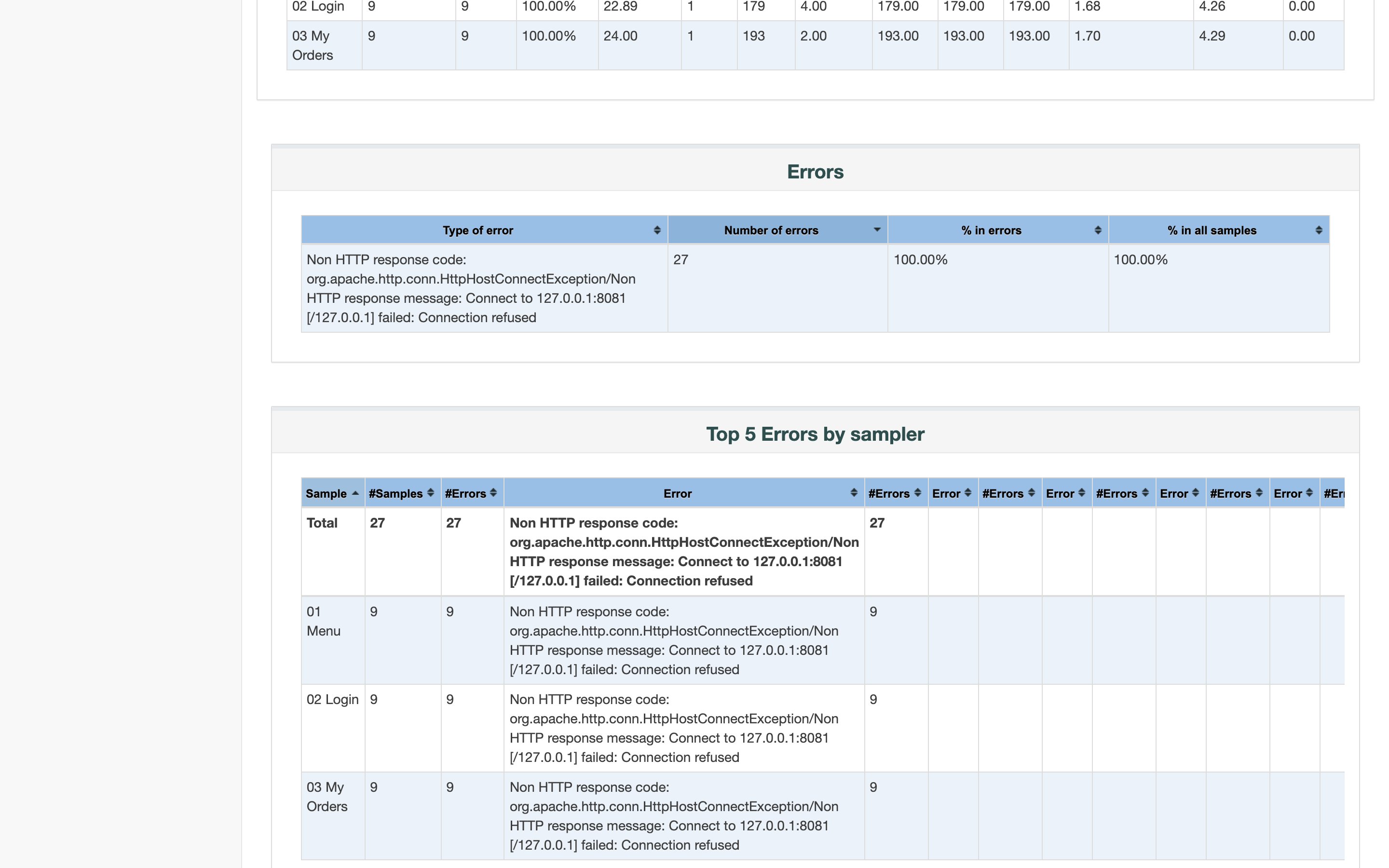Click '1.70' value in My Orders row
The height and width of the screenshot is (868, 1389).
pos(1087,36)
